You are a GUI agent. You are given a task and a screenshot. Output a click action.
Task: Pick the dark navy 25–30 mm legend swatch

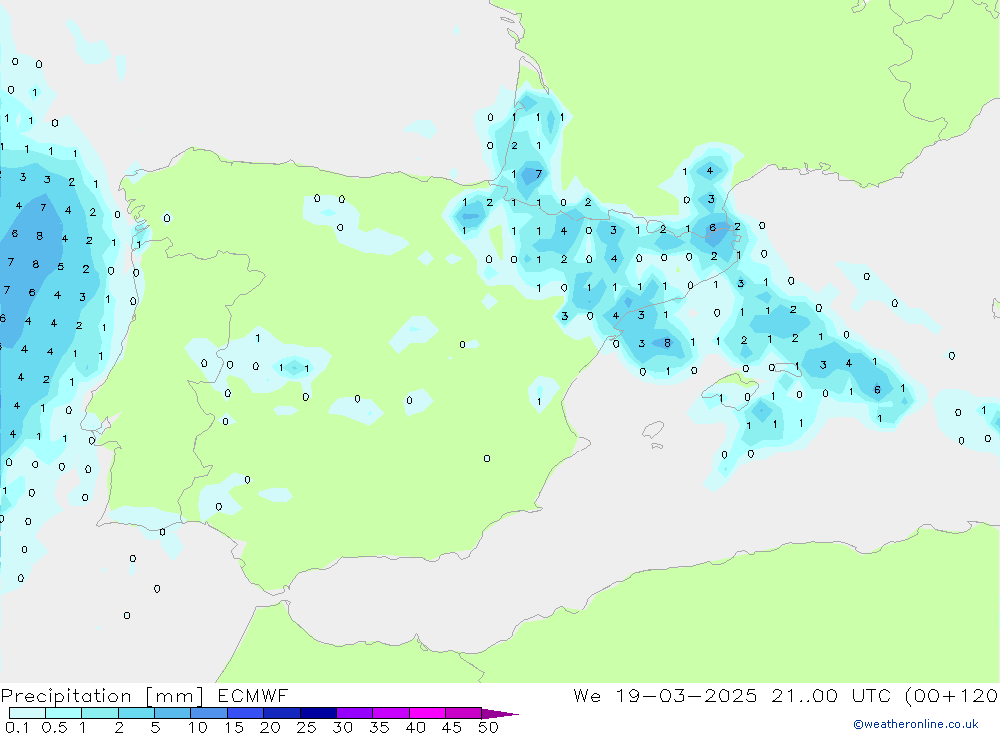point(318,714)
